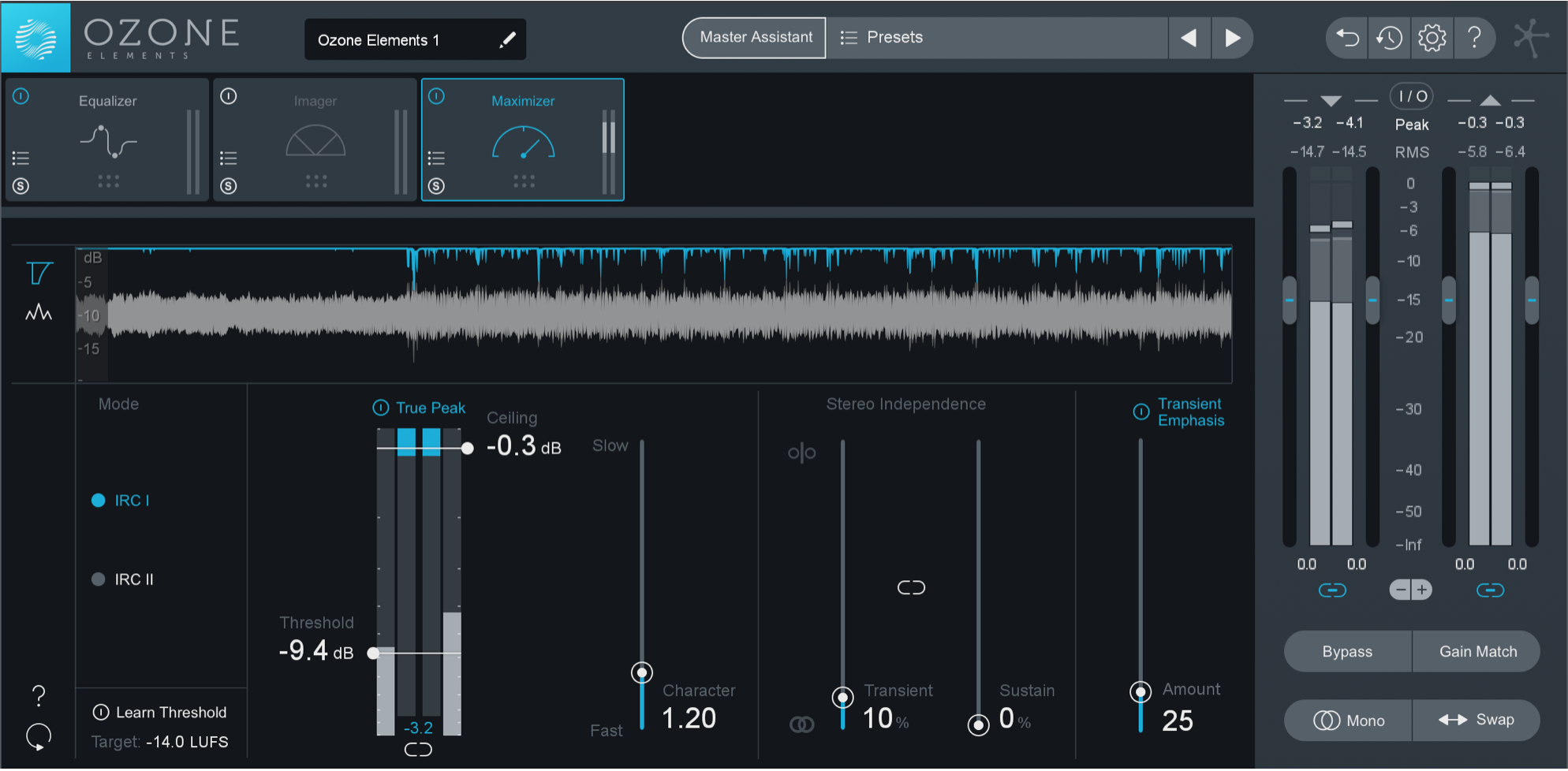Select IRC II mode
The height and width of the screenshot is (771, 1568).
point(122,579)
